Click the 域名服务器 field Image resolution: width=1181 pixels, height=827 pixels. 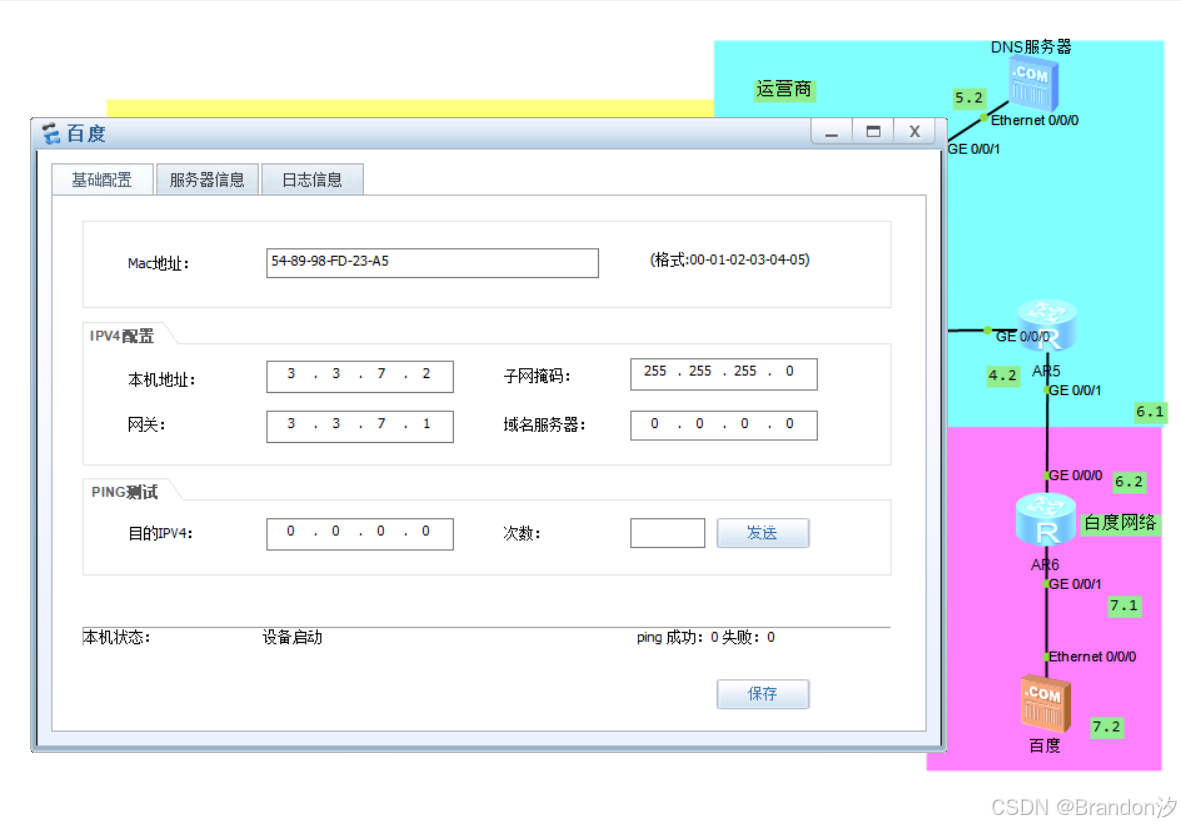[724, 426]
